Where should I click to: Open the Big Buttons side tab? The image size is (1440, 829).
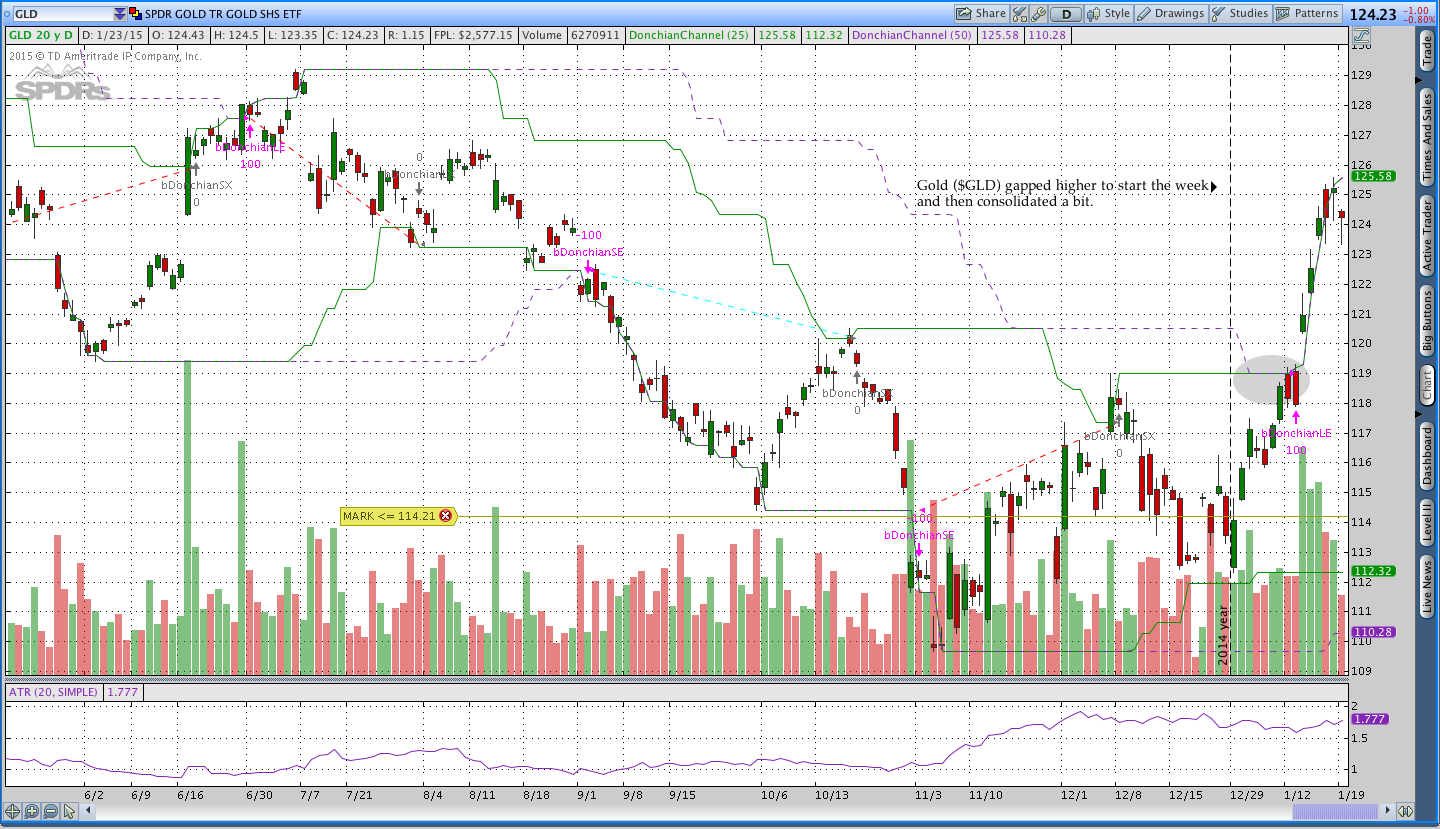tap(1427, 320)
